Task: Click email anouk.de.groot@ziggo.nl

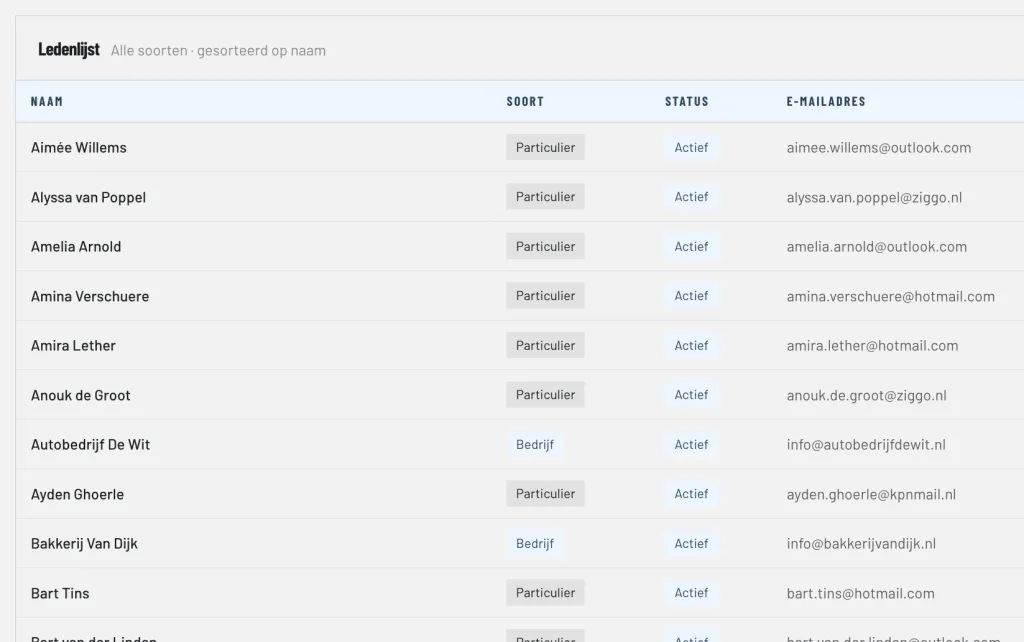Action: point(867,395)
